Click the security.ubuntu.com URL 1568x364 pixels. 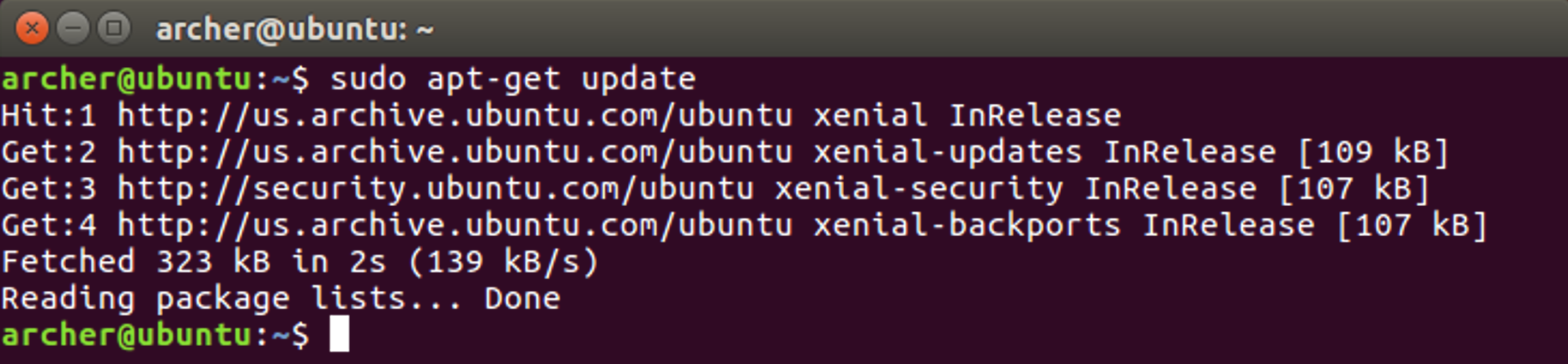436,189
